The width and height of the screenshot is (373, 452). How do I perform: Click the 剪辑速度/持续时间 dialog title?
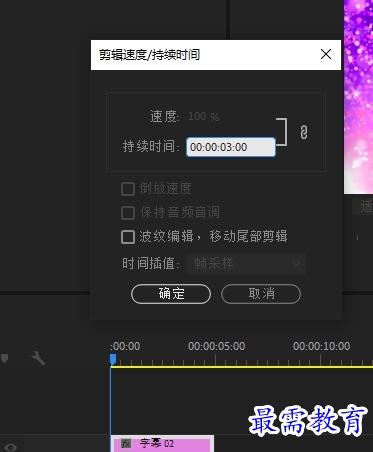click(x=149, y=55)
